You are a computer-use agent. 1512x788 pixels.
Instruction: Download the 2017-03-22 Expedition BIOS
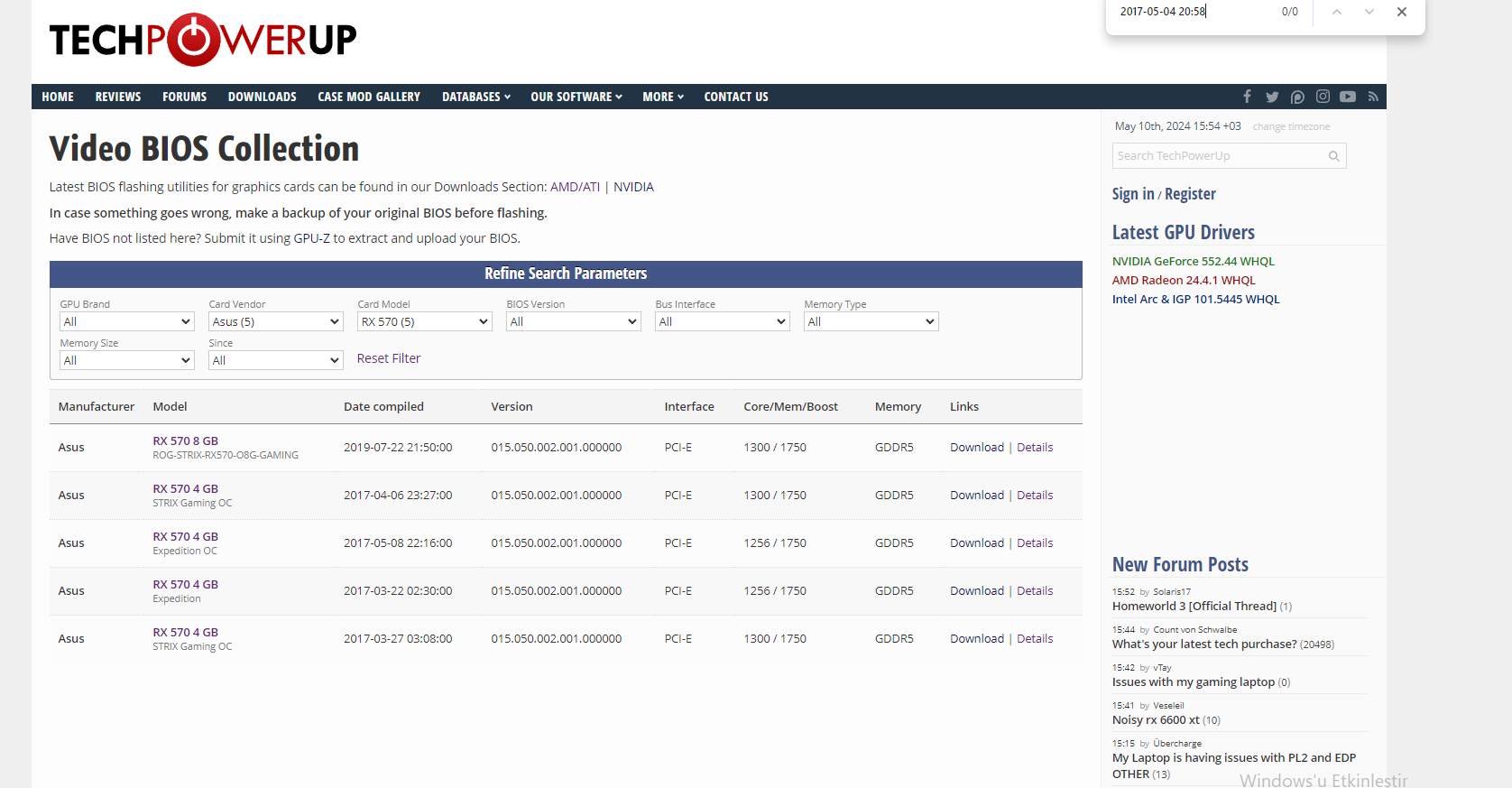[x=977, y=590]
